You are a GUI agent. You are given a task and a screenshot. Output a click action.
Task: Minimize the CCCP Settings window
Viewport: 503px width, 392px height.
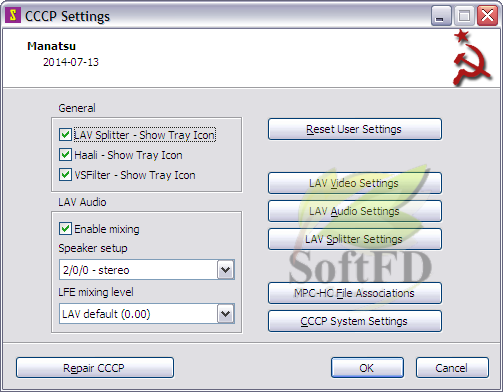point(441,16)
